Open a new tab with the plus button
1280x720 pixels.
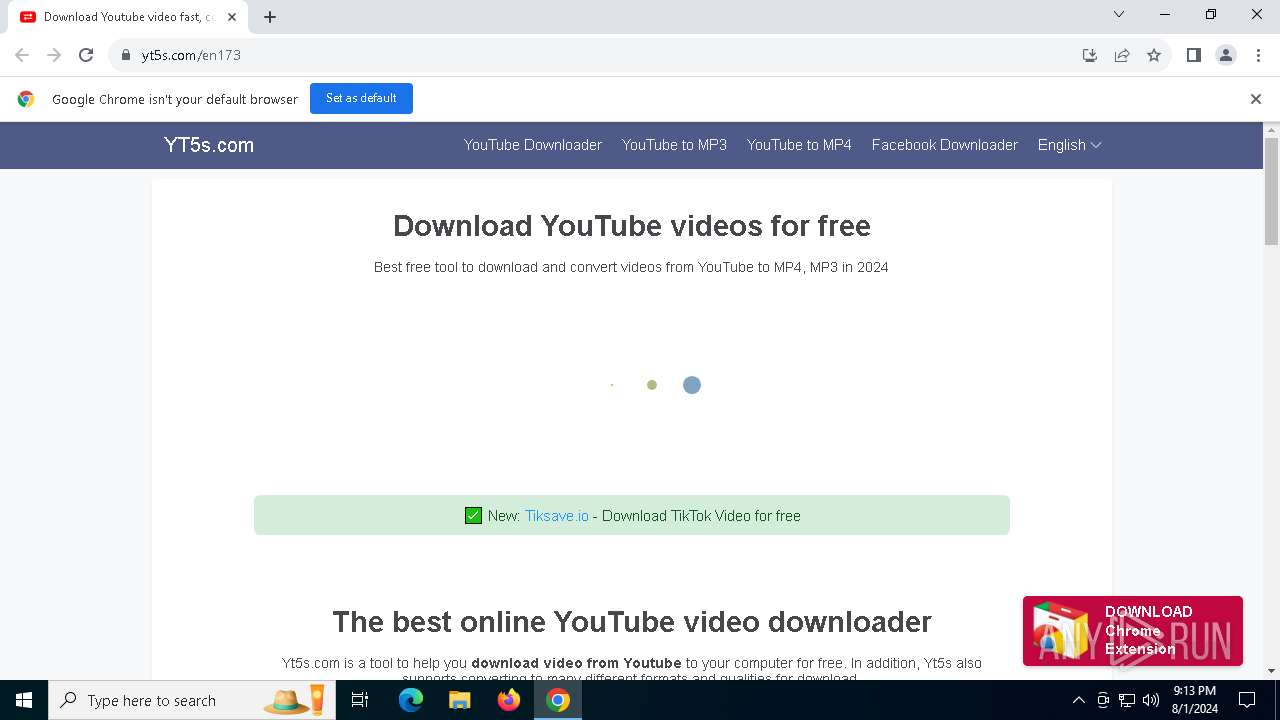pos(270,17)
